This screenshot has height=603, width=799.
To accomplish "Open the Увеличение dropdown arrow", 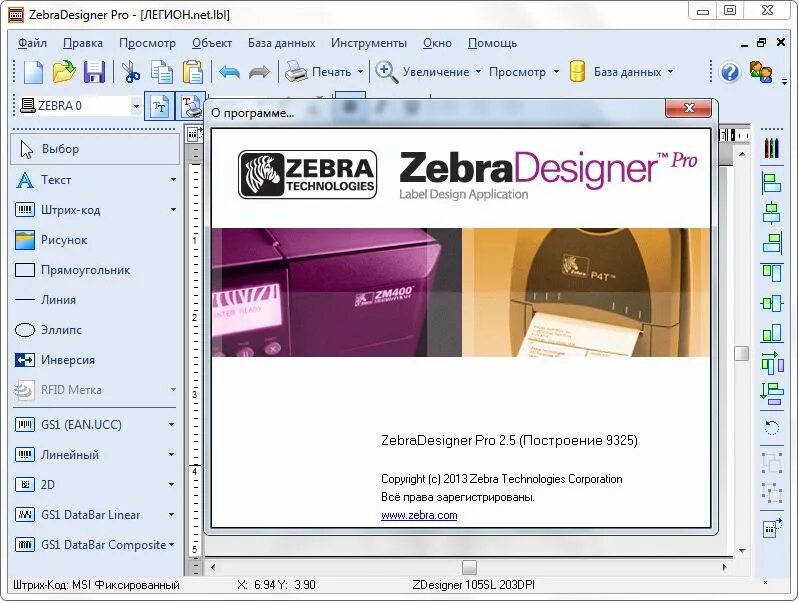I will 478,72.
